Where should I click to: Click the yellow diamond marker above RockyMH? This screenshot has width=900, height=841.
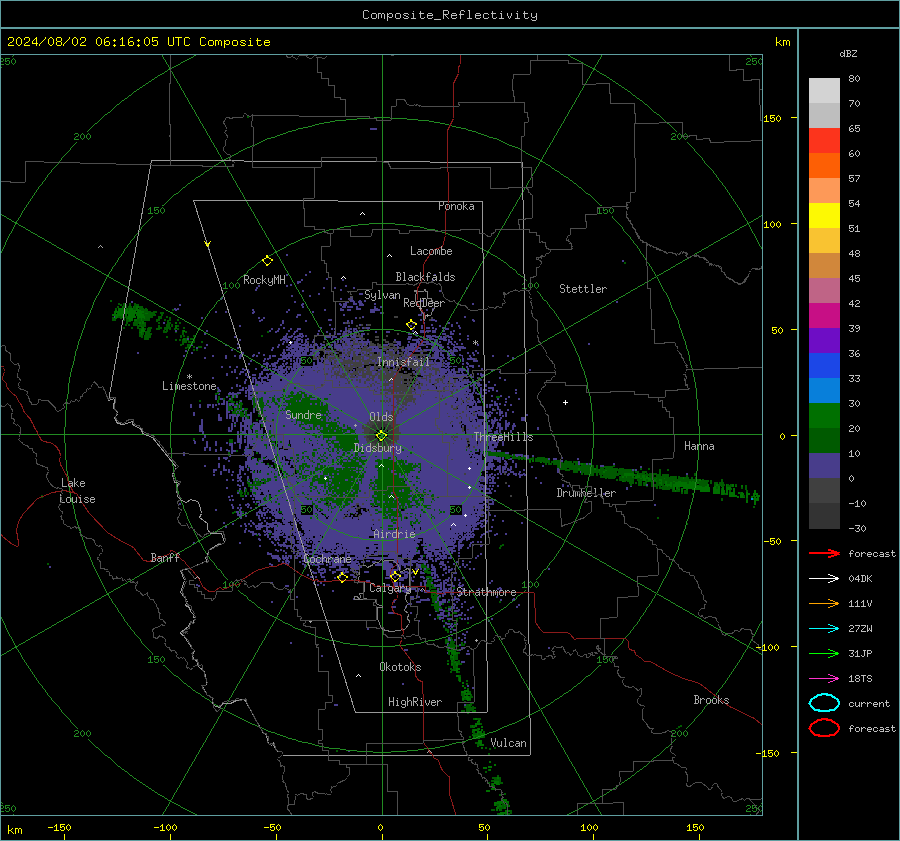click(x=267, y=261)
